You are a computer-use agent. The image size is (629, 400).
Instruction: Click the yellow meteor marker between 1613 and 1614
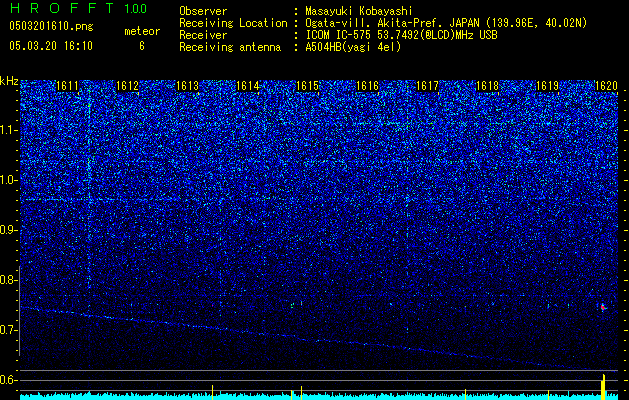click(212, 392)
